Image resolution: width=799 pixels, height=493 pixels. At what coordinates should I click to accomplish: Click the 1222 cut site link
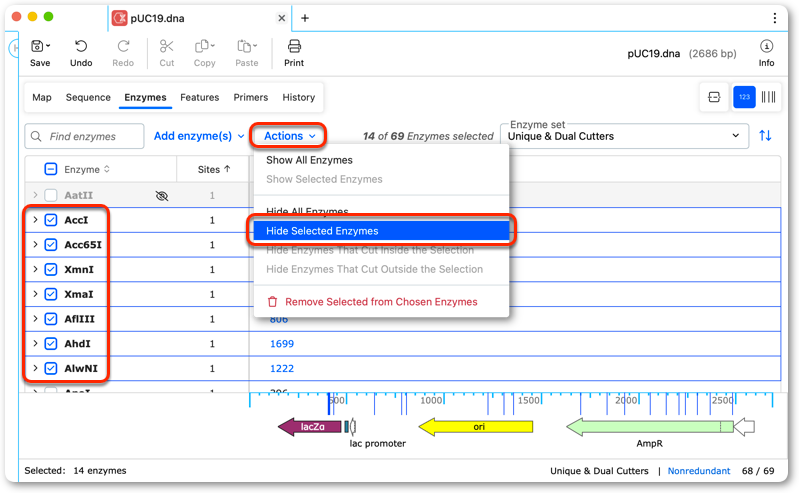(x=282, y=369)
